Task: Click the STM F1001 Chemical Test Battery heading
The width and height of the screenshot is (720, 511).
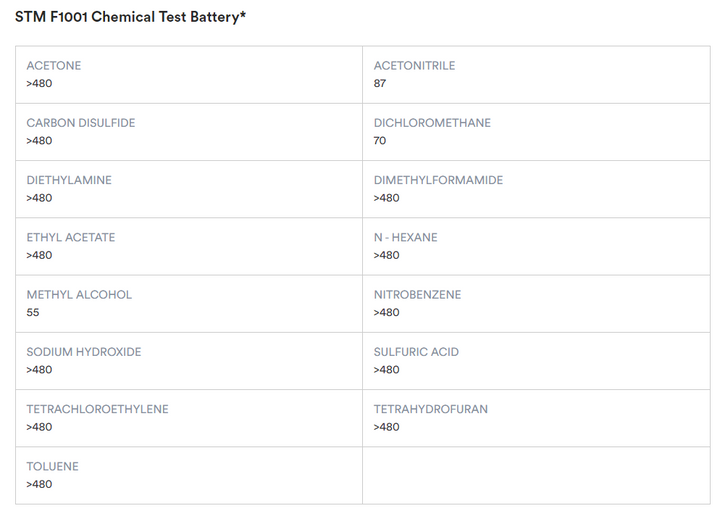Action: pos(130,17)
